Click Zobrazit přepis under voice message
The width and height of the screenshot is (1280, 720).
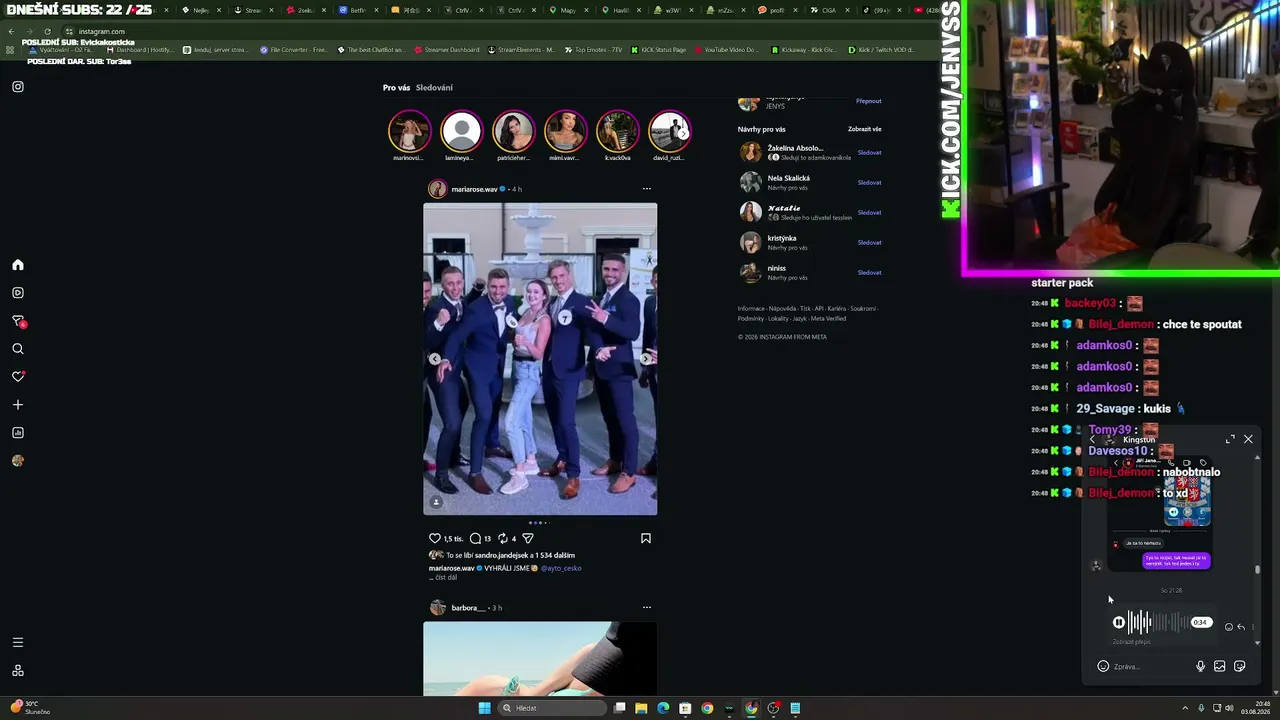[x=1131, y=642]
